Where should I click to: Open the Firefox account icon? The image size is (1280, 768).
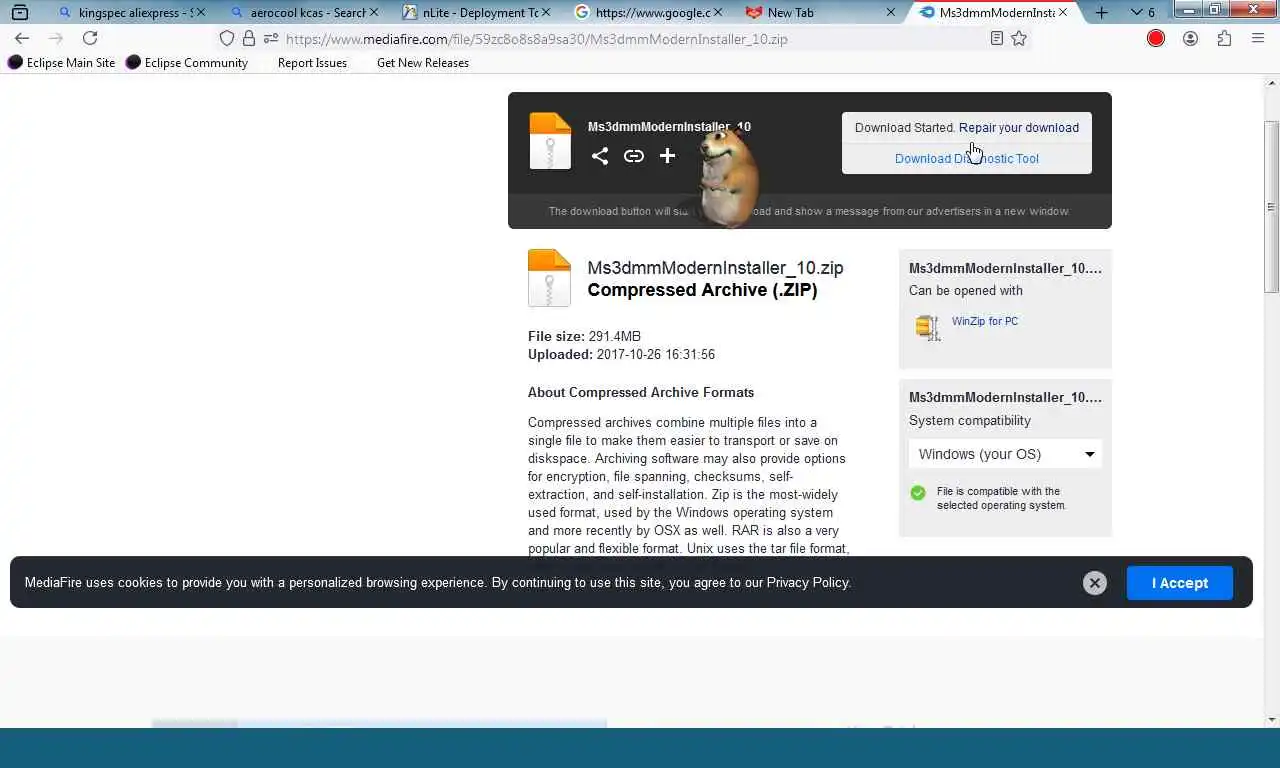point(1190,38)
